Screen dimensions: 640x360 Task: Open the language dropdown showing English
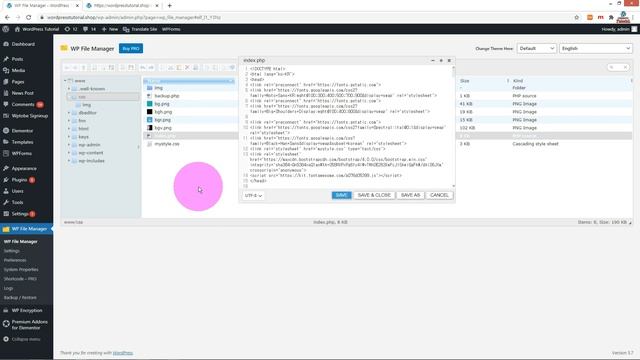(596, 49)
